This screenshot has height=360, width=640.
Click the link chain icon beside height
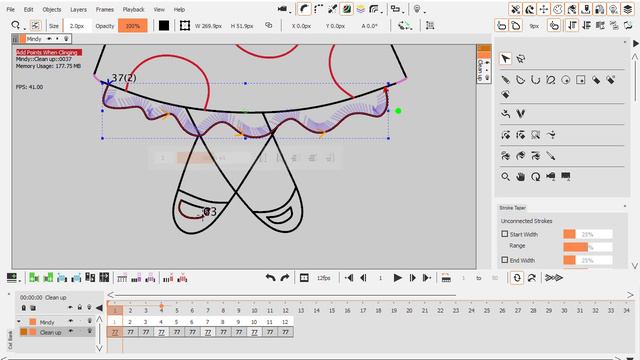coord(269,25)
